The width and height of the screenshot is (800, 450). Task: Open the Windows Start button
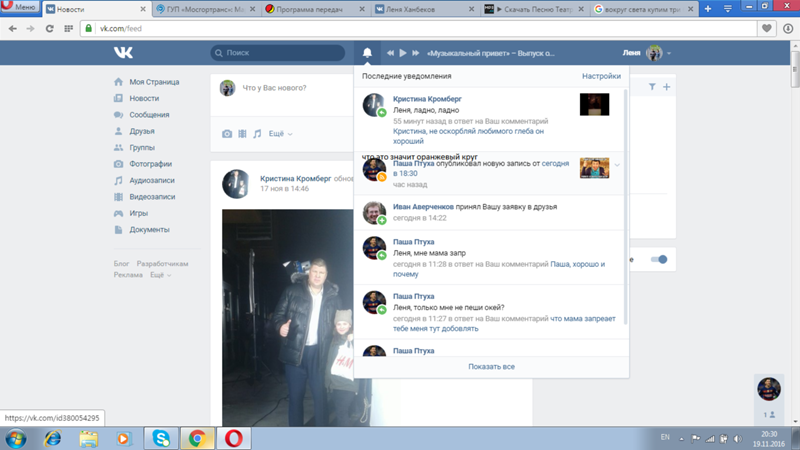point(16,438)
